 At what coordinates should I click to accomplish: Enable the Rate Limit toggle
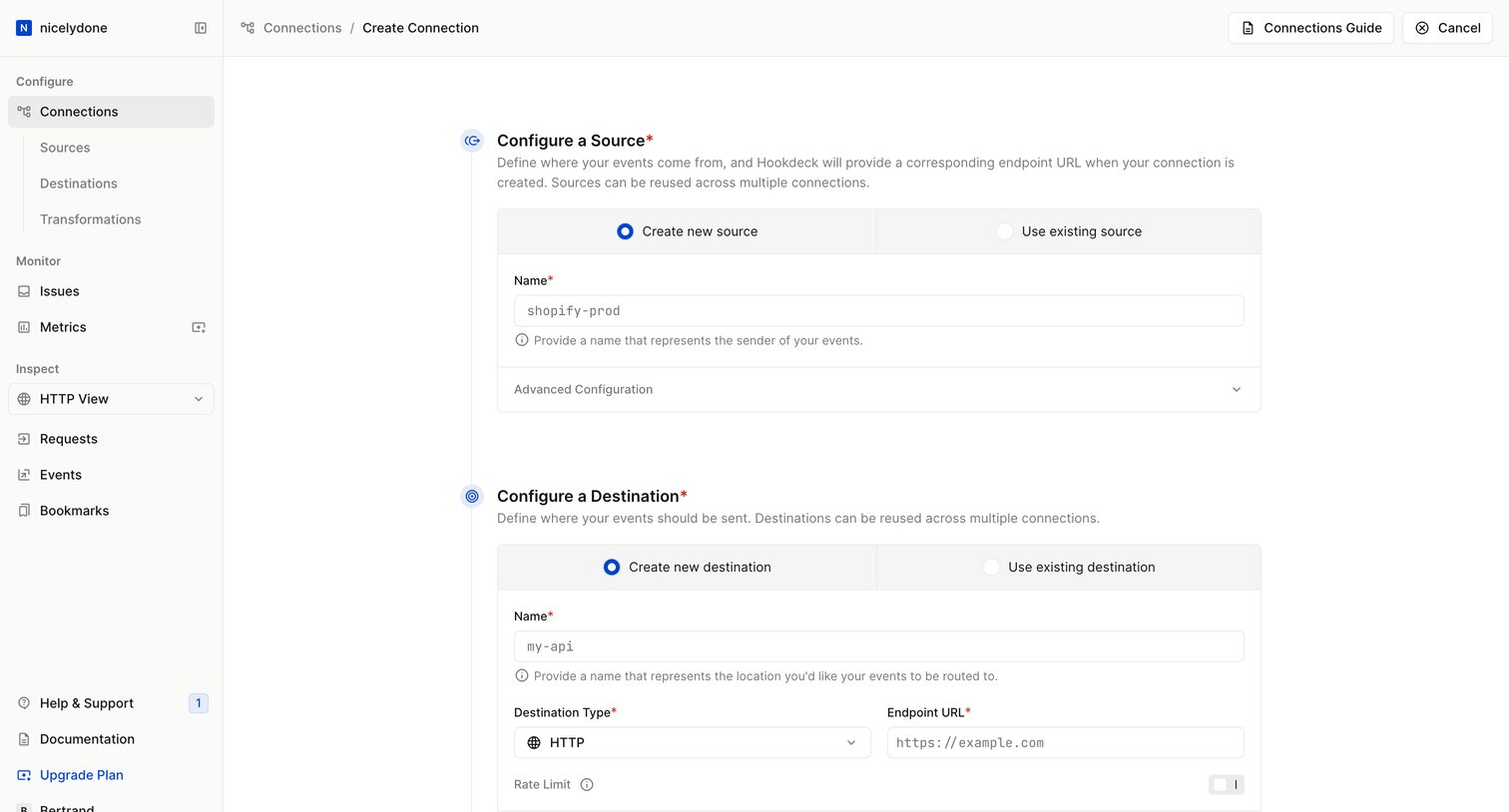coord(1227,784)
